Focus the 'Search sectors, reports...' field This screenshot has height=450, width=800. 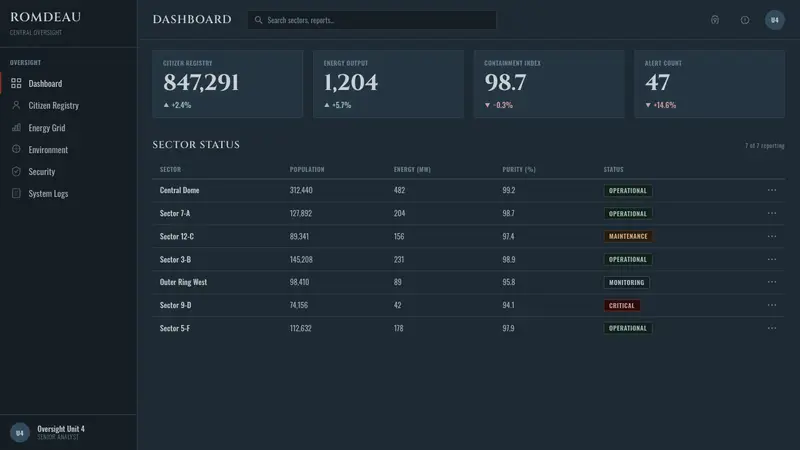372,20
